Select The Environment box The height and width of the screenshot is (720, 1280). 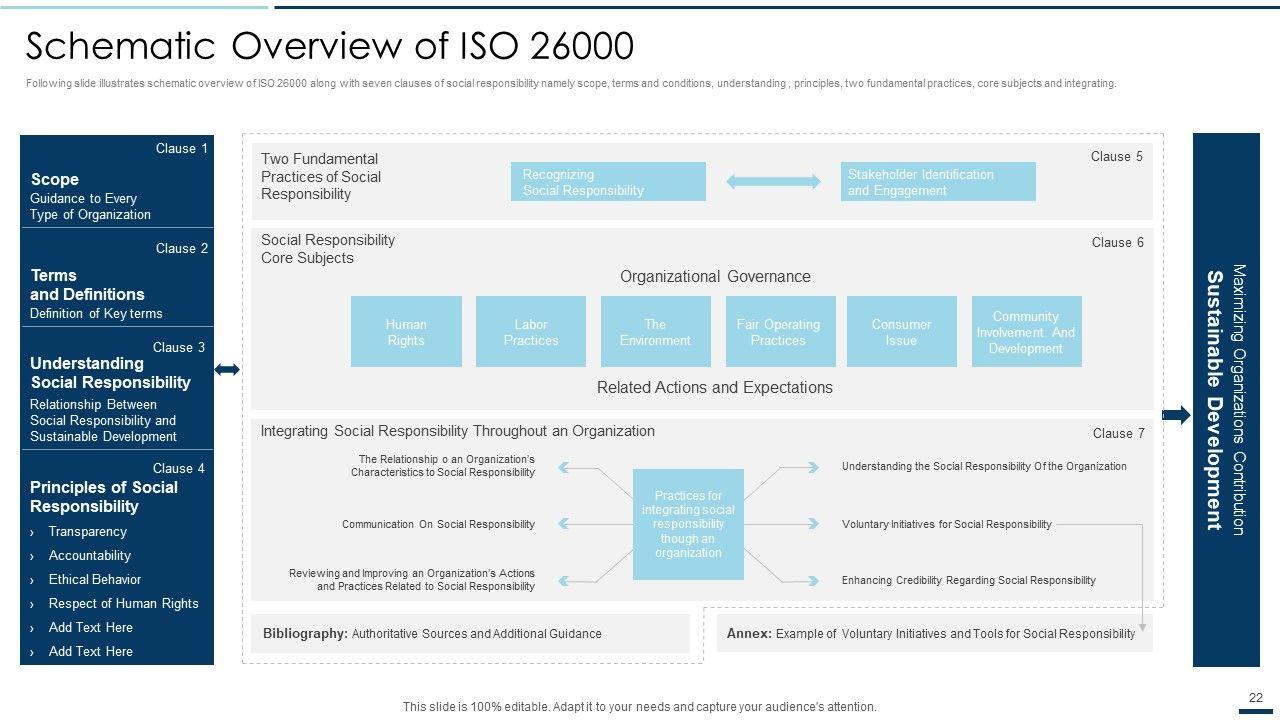(x=655, y=331)
